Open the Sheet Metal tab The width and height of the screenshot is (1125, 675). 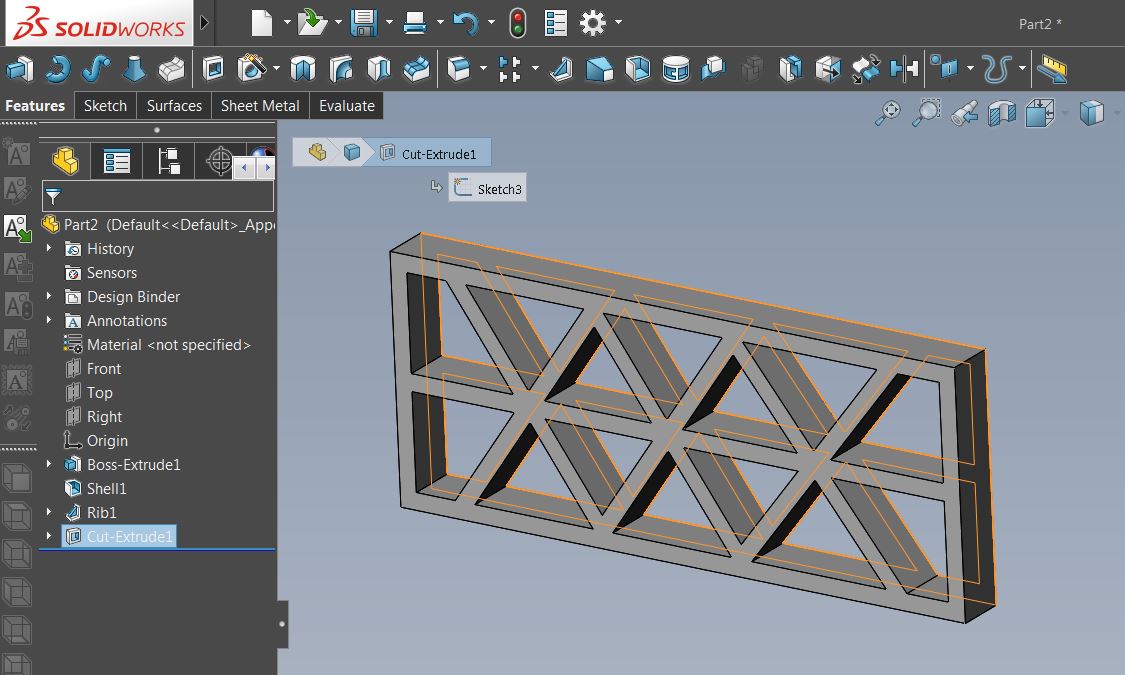click(260, 106)
